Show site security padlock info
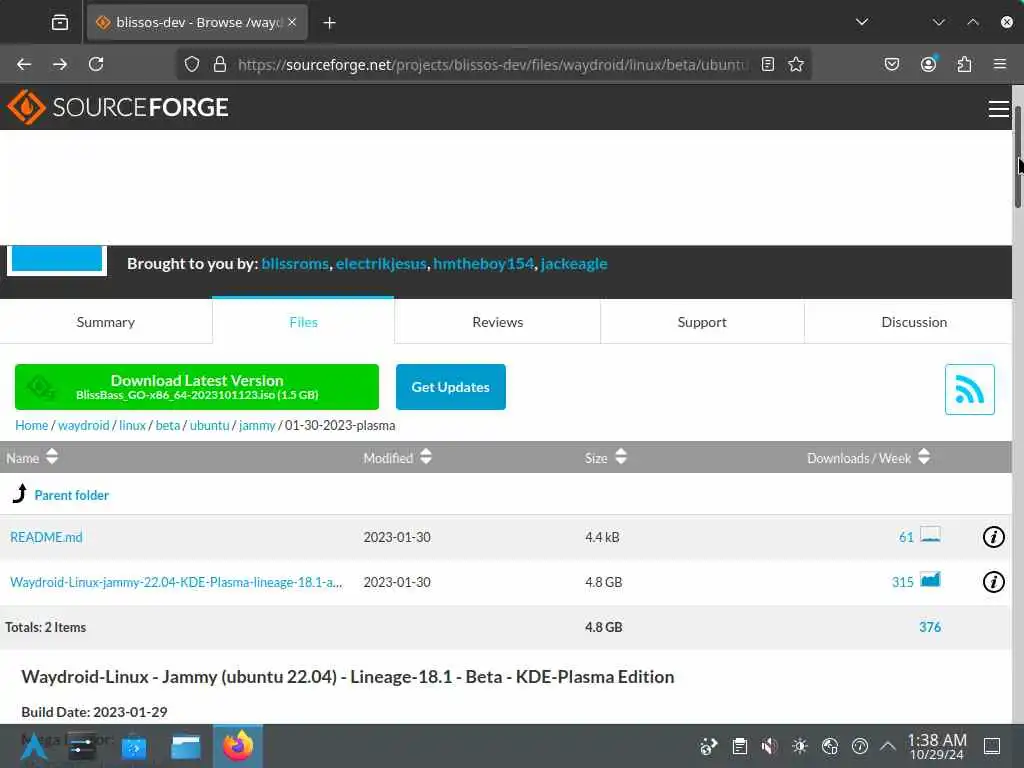This screenshot has height=768, width=1024. pos(220,64)
